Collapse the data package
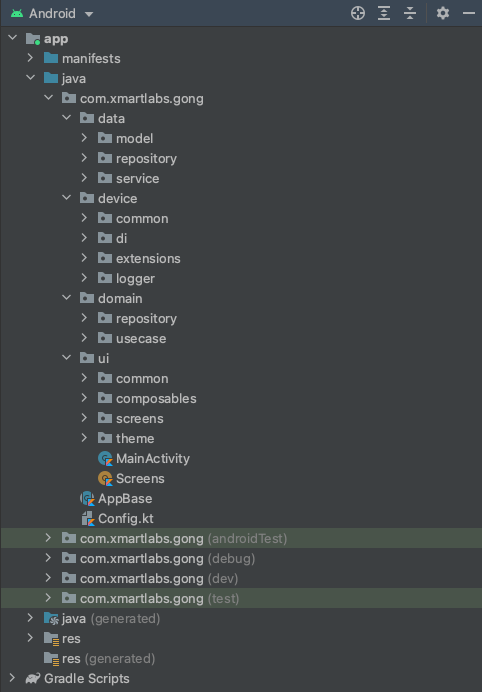482x692 pixels. 66,118
